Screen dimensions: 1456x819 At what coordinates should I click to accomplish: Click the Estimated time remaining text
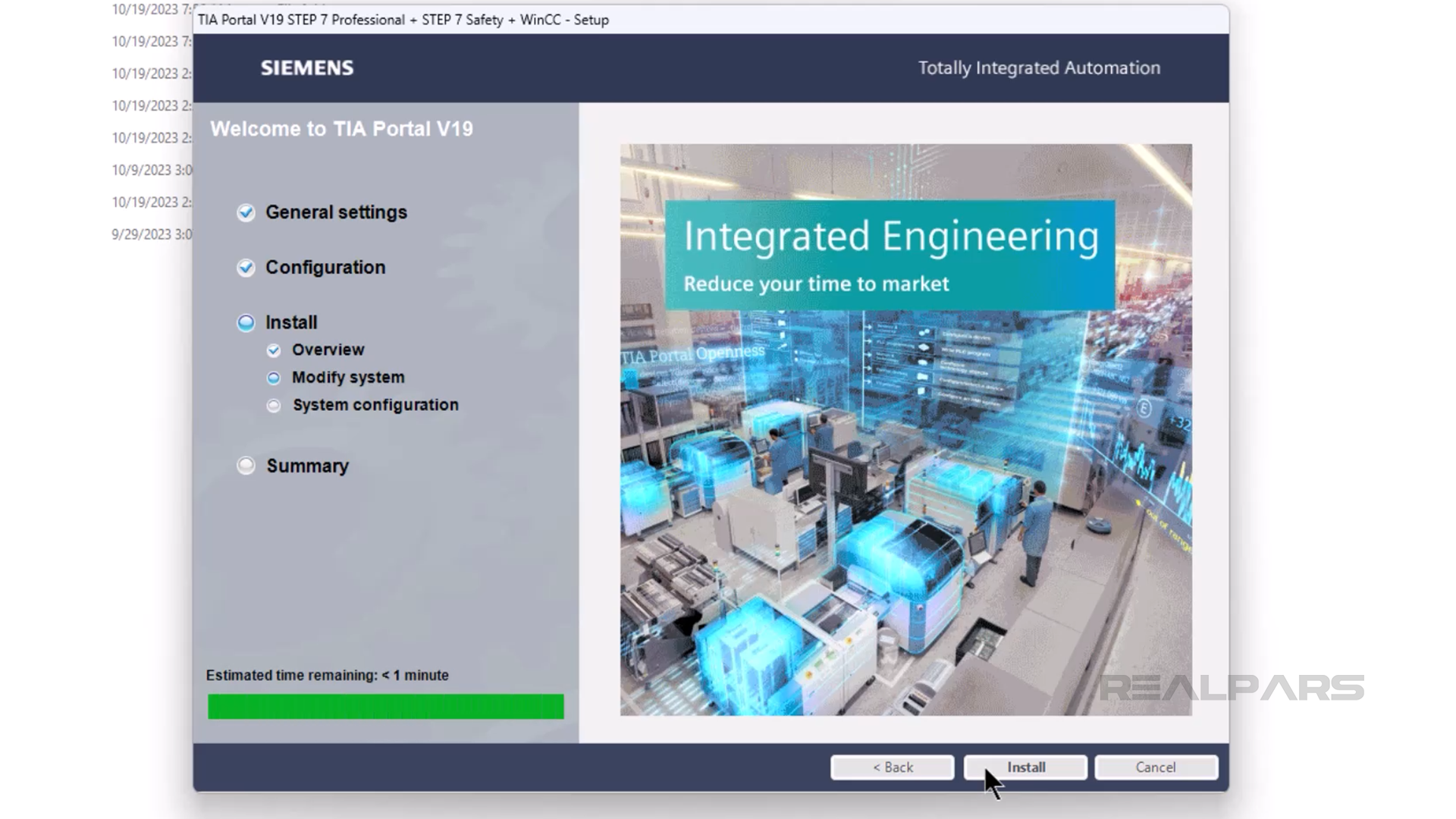327,675
